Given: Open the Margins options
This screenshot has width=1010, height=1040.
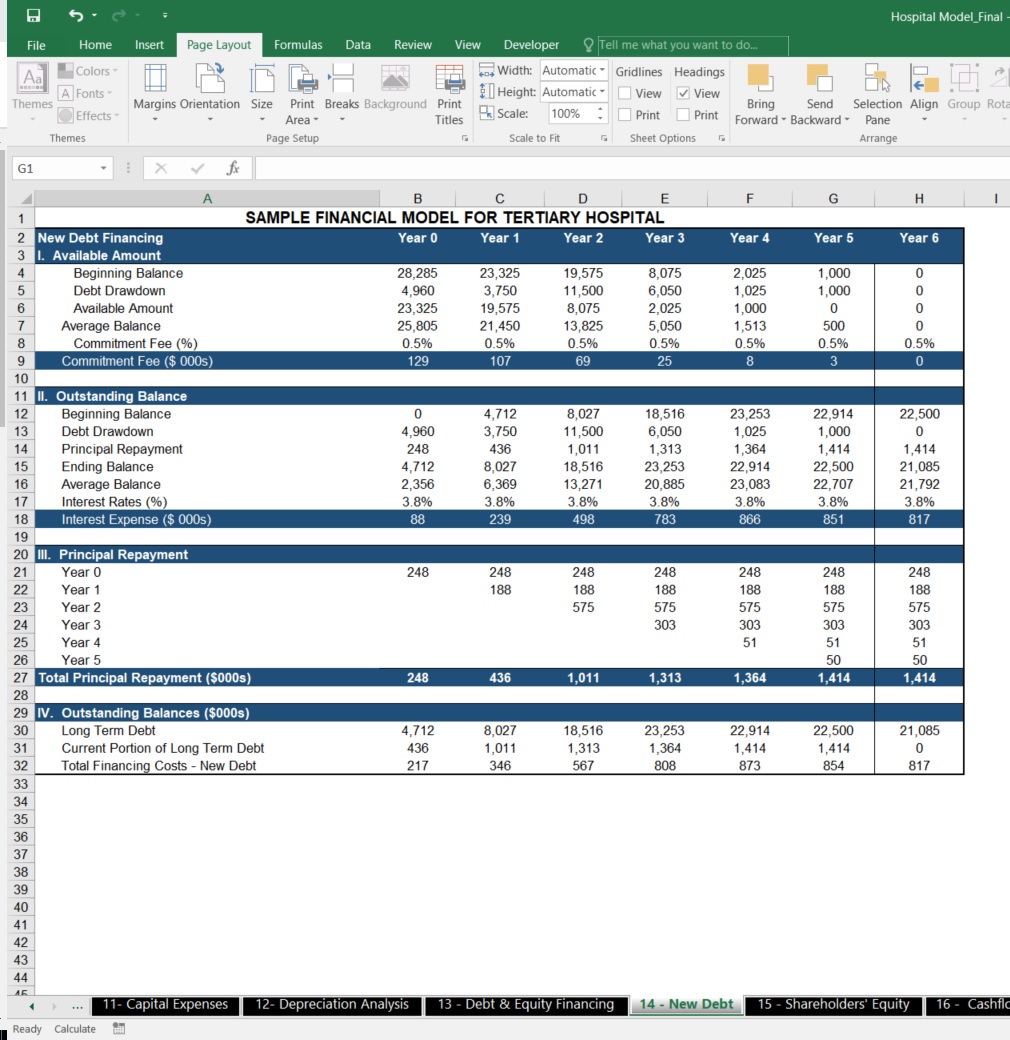Looking at the screenshot, I should [155, 93].
